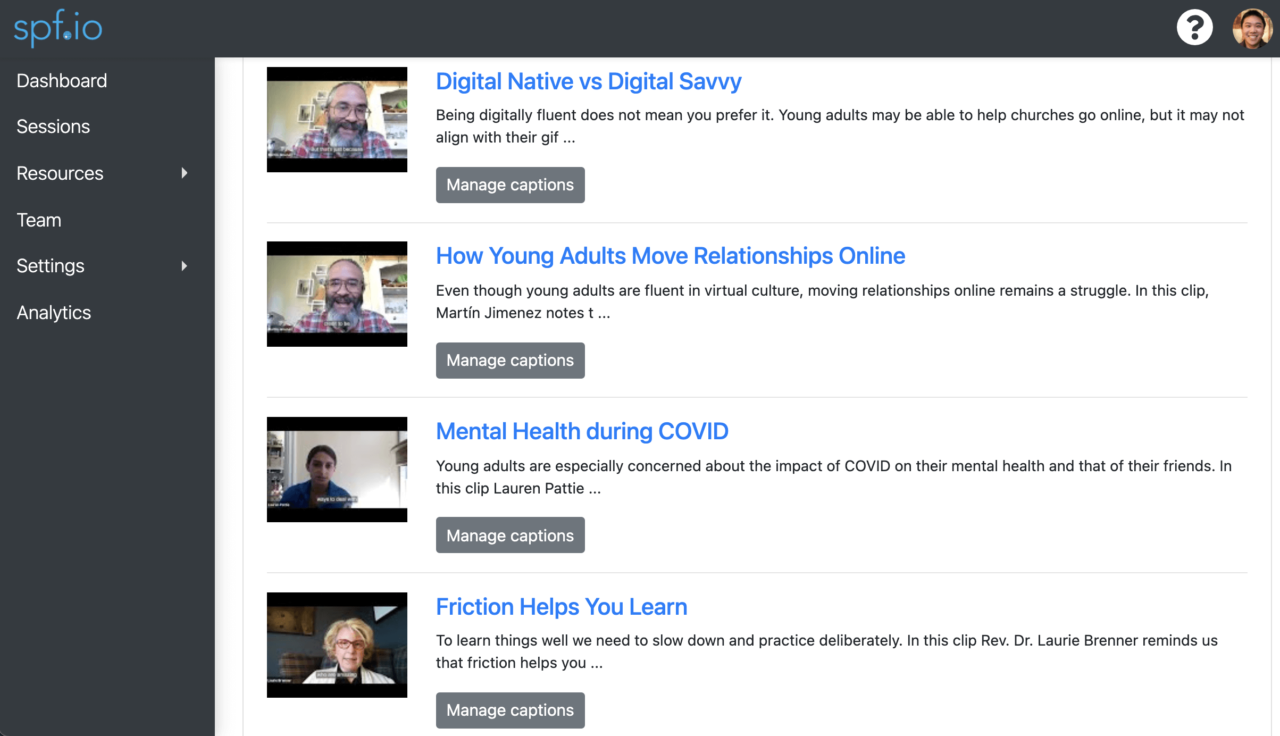Open "Friction Helps You Learn"

[x=561, y=607]
